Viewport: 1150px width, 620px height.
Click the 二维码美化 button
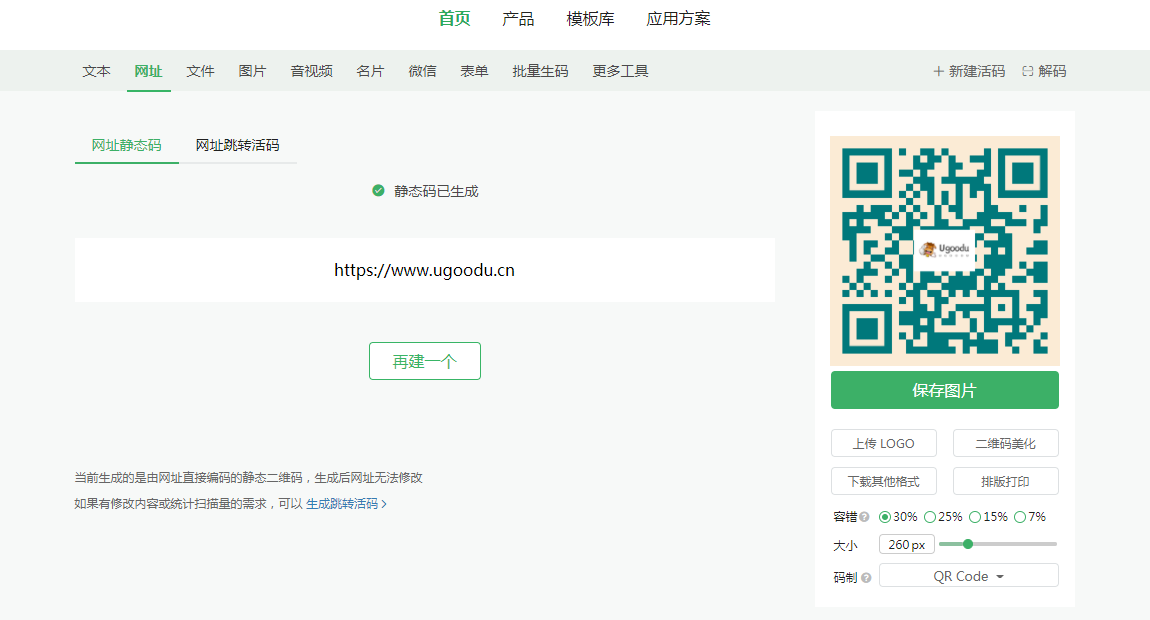pyautogui.click(x=1006, y=443)
